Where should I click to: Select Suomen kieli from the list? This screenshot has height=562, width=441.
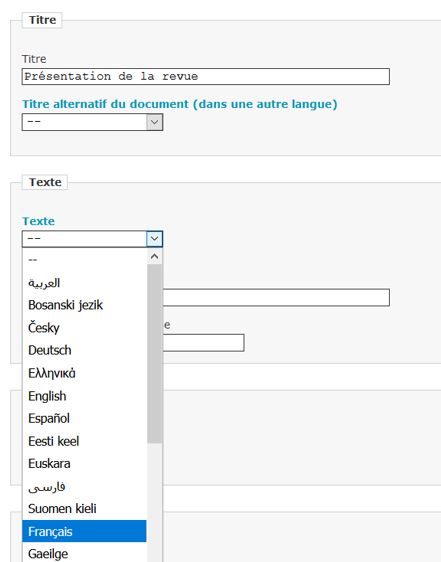[x=84, y=509]
